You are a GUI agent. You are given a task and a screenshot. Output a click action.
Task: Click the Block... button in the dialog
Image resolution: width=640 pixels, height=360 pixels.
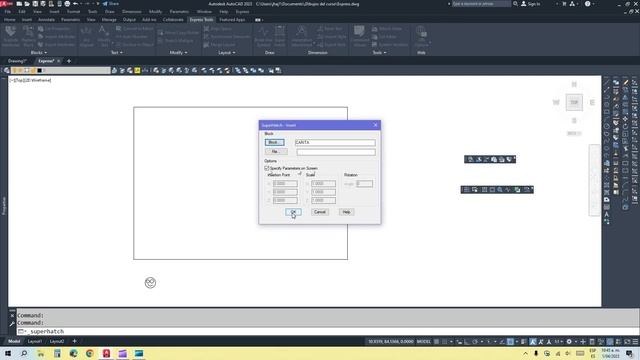[x=274, y=142]
